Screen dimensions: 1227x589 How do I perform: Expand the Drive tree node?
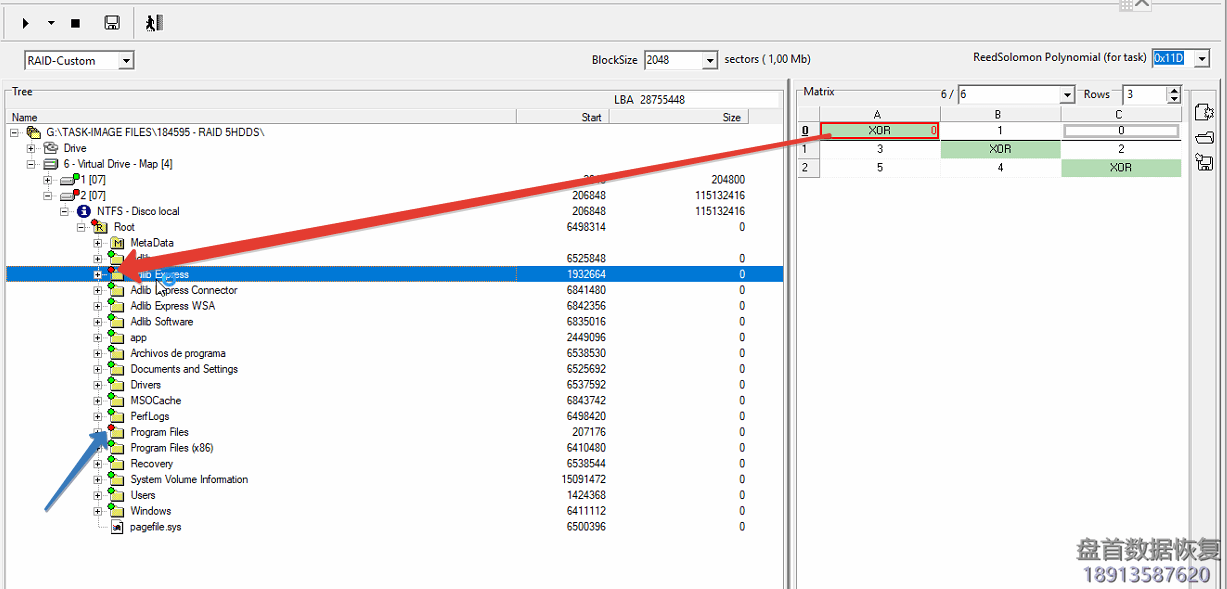tap(31, 147)
